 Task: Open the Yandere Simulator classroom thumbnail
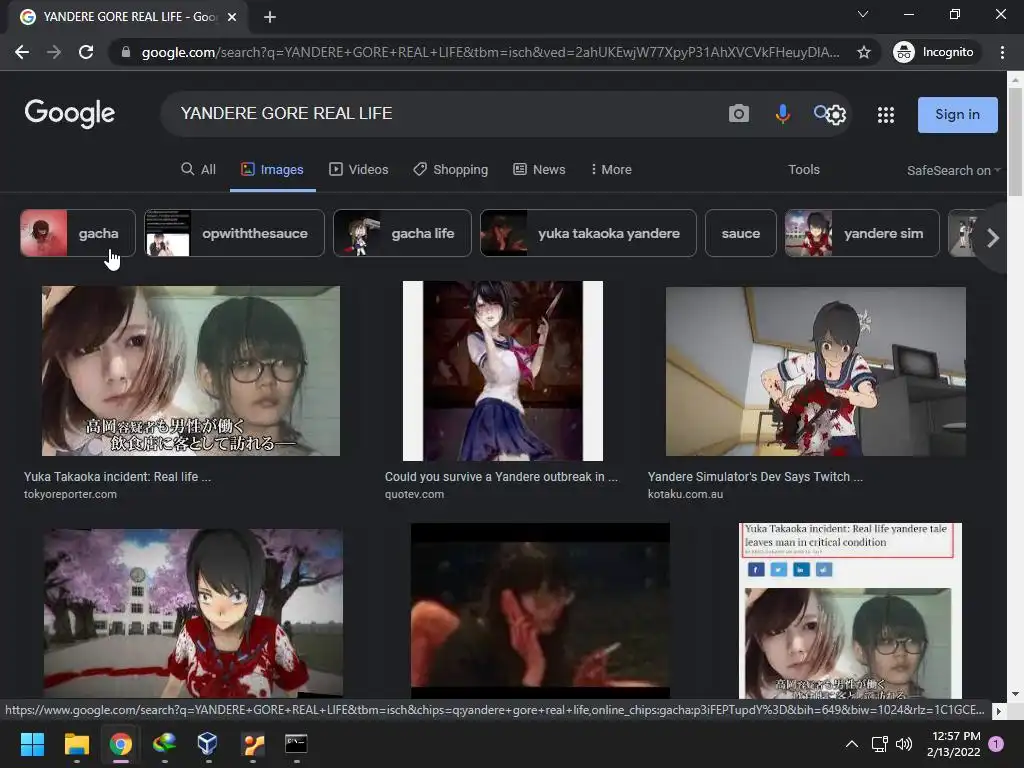tap(816, 371)
